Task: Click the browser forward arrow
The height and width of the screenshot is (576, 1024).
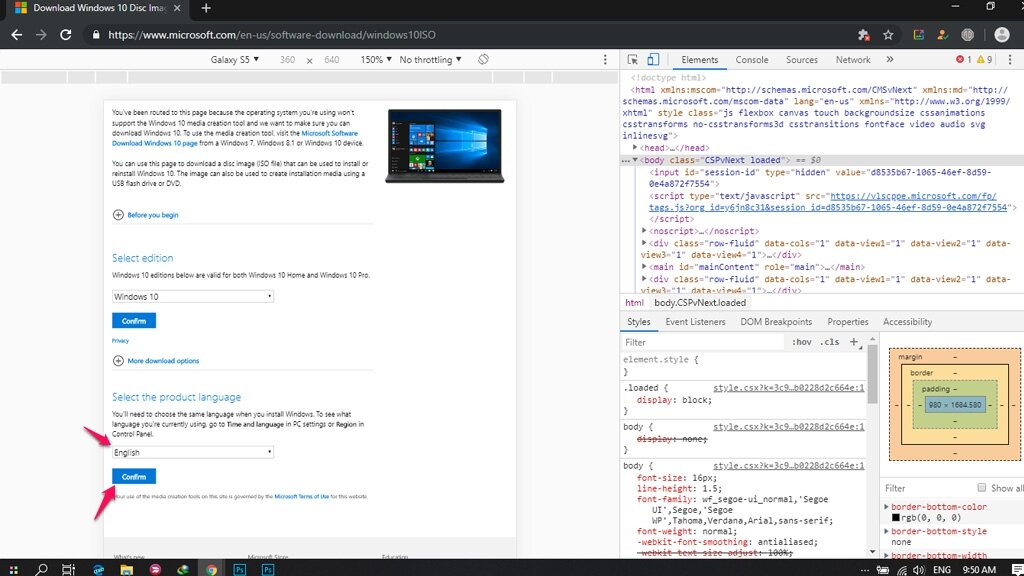Action: point(41,35)
